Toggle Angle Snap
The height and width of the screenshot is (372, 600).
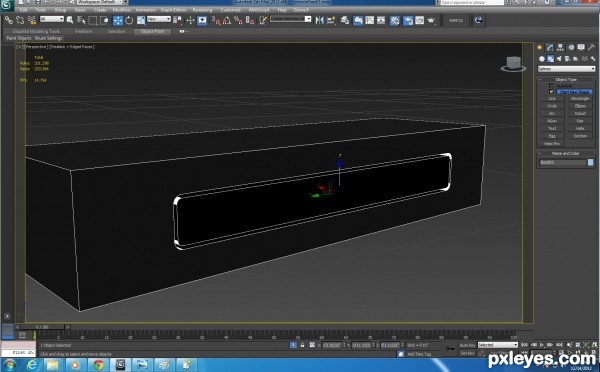[x=227, y=20]
